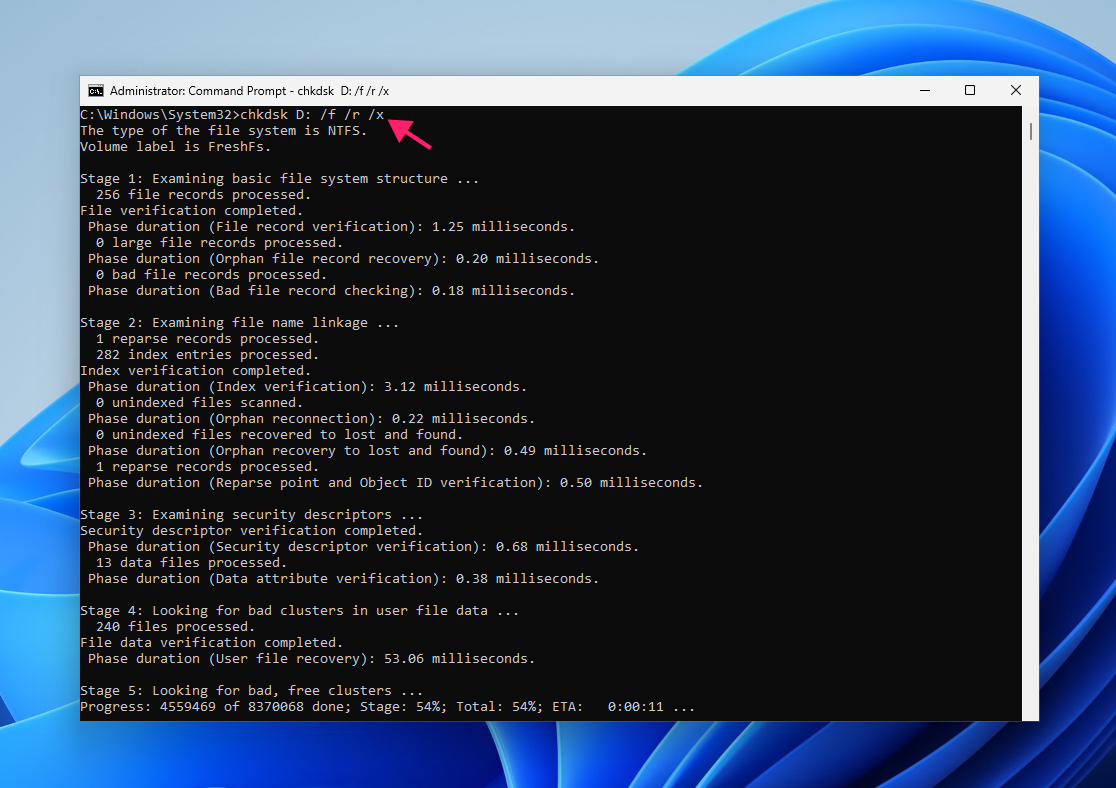Screen dimensions: 1116x788
Task: Click 'Volume label is FreshFs.' line
Action: coord(176,147)
